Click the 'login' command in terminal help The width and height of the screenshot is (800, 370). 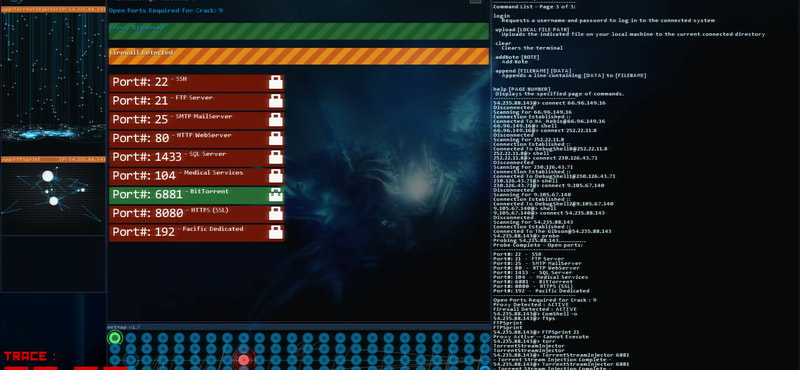coord(502,16)
